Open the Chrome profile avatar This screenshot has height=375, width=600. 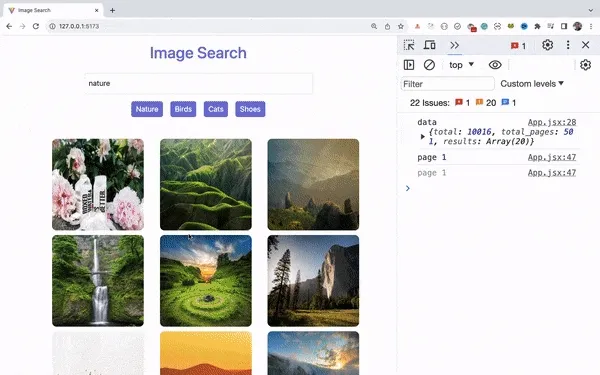tap(577, 26)
